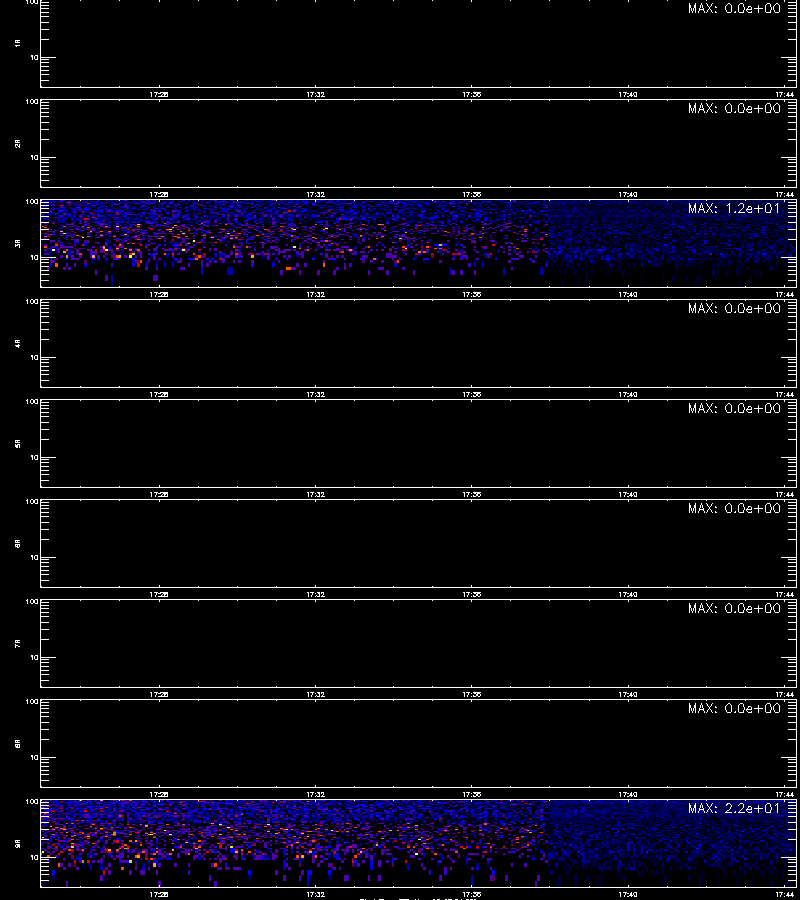Click the MAX: 0.0e+00 label in panel 6A

click(x=734, y=509)
